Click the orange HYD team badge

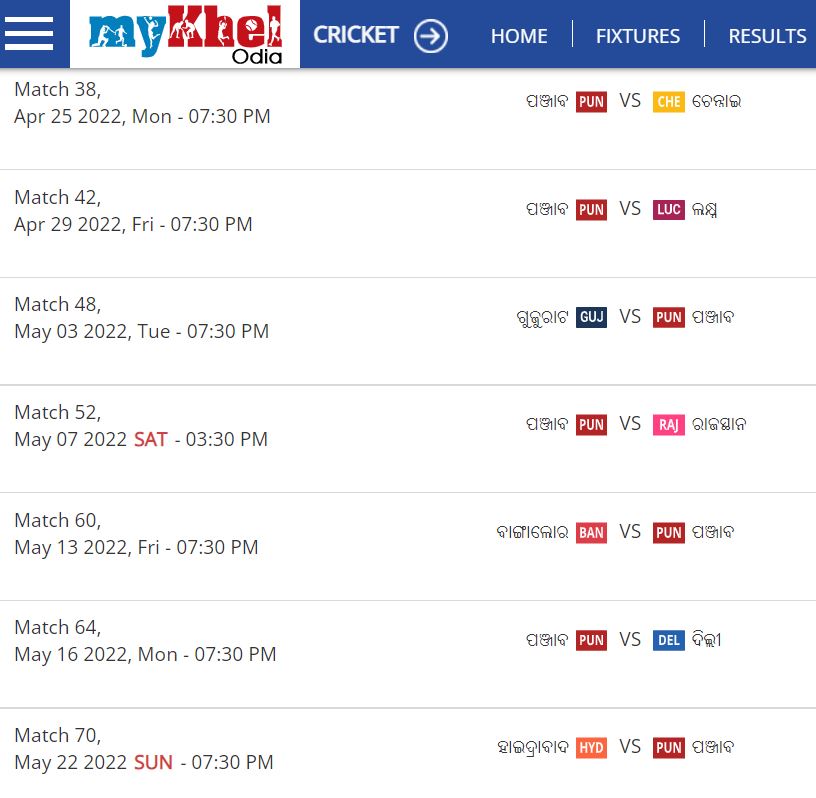591,748
